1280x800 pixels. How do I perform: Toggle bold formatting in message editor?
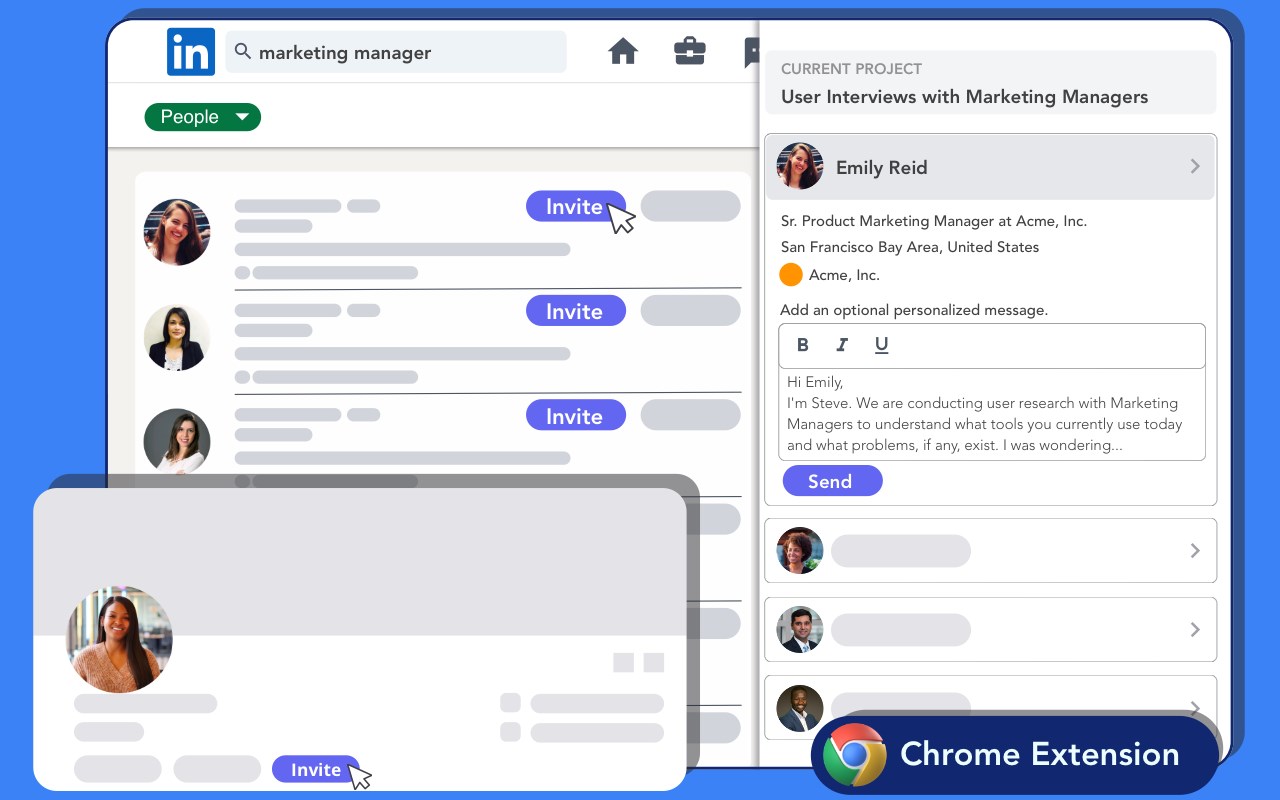pos(802,345)
